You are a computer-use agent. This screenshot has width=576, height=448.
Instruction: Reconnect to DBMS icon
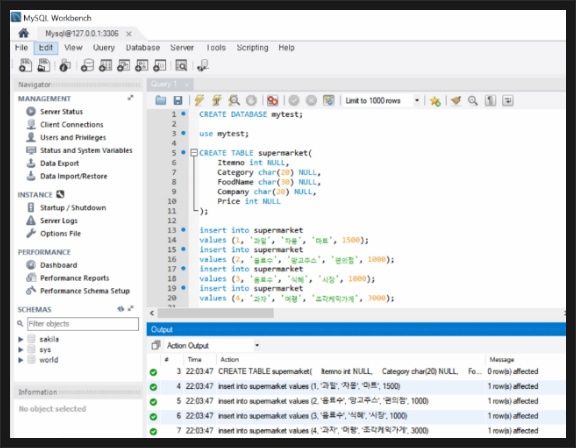click(x=203, y=65)
